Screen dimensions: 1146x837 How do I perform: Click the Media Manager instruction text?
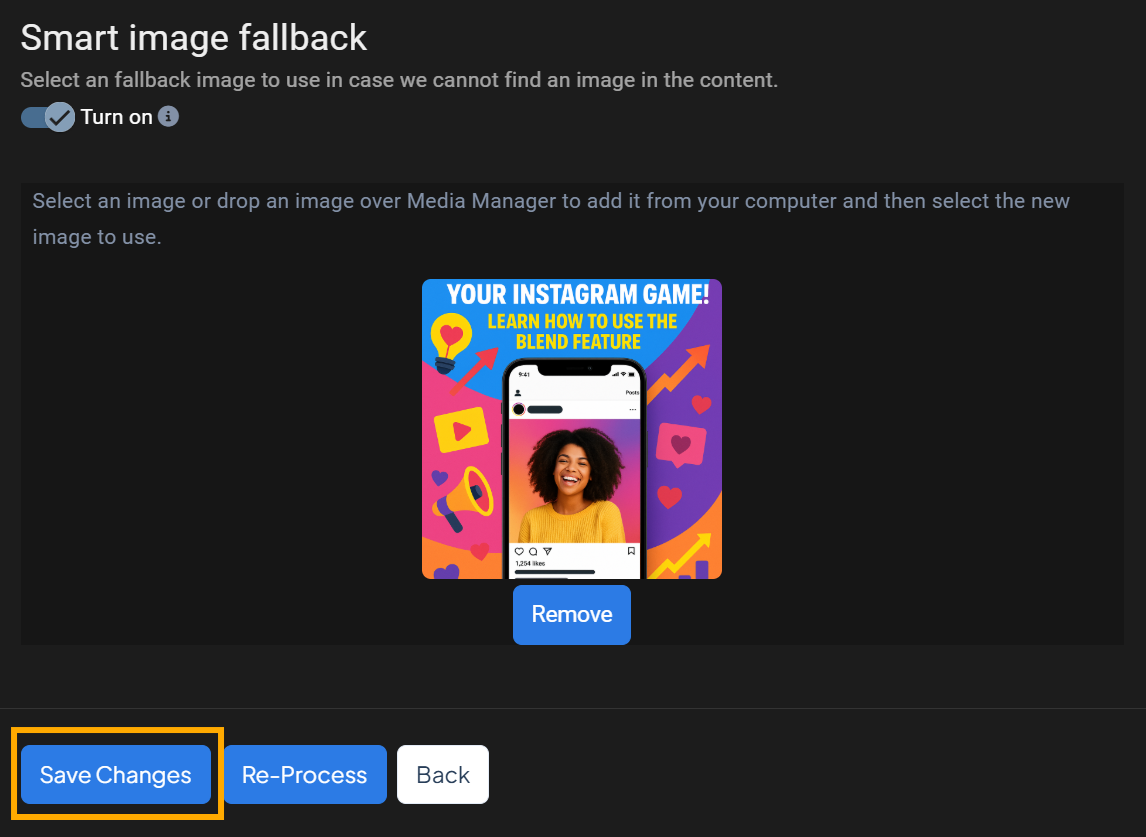[x=551, y=219]
